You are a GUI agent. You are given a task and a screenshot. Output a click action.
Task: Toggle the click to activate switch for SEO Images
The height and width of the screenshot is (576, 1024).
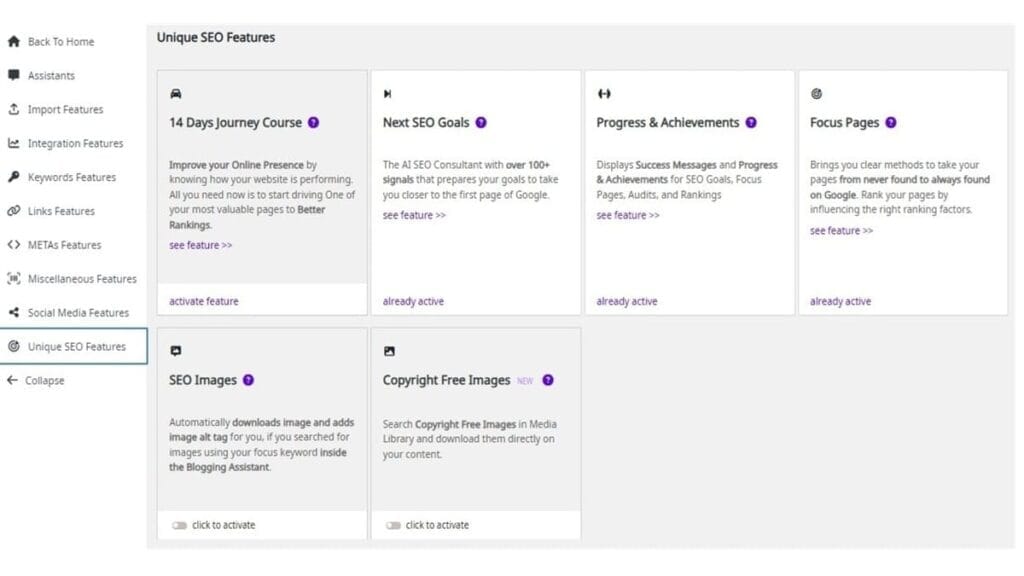pos(181,525)
